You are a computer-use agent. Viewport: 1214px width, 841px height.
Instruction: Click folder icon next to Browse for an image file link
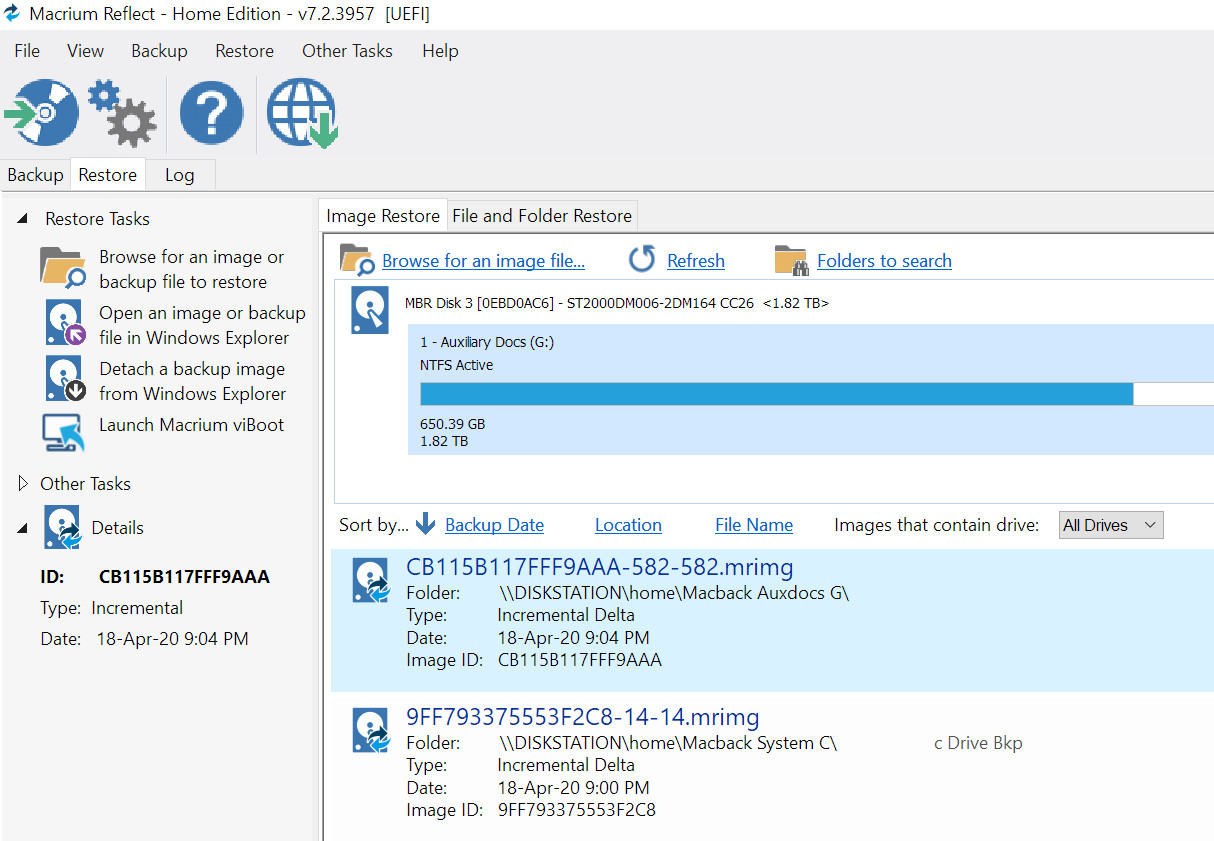(357, 259)
